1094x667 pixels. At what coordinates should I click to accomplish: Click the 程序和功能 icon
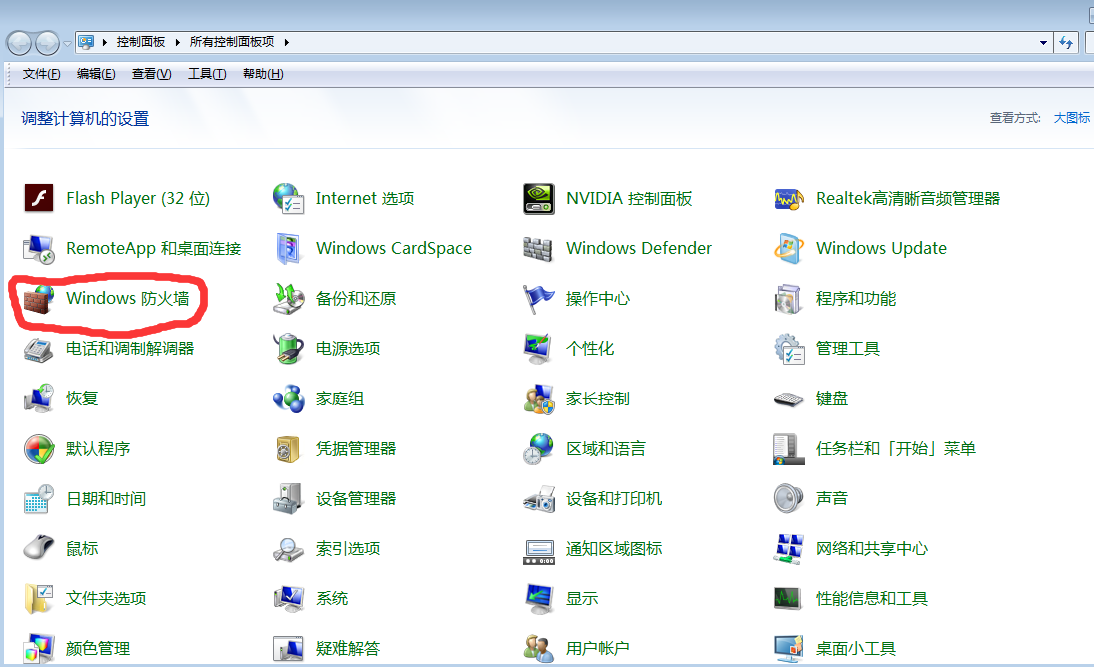tap(788, 299)
